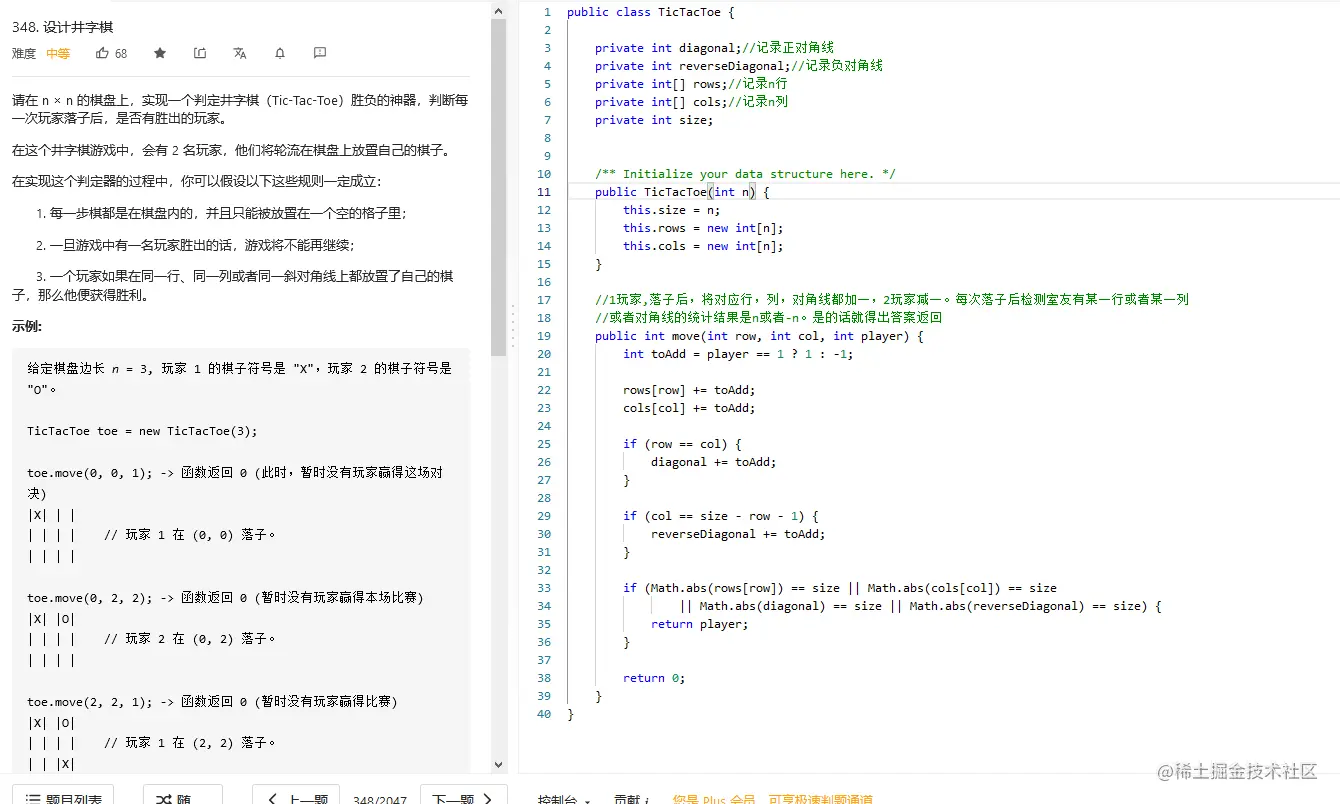Click the problem counter showing 348/2047
The width and height of the screenshot is (1340, 804).
380,798
